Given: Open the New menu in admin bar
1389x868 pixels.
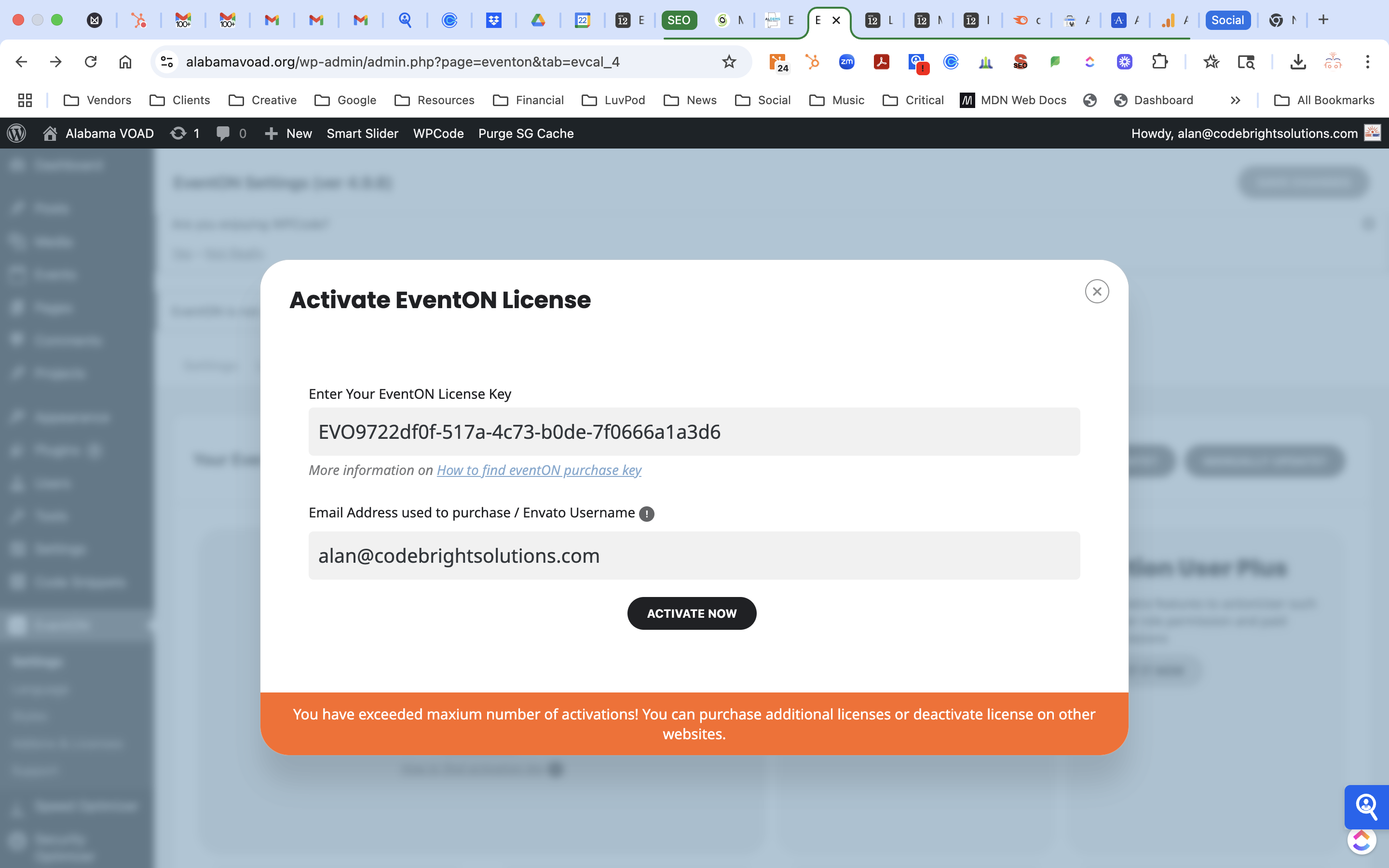Looking at the screenshot, I should coord(288,133).
